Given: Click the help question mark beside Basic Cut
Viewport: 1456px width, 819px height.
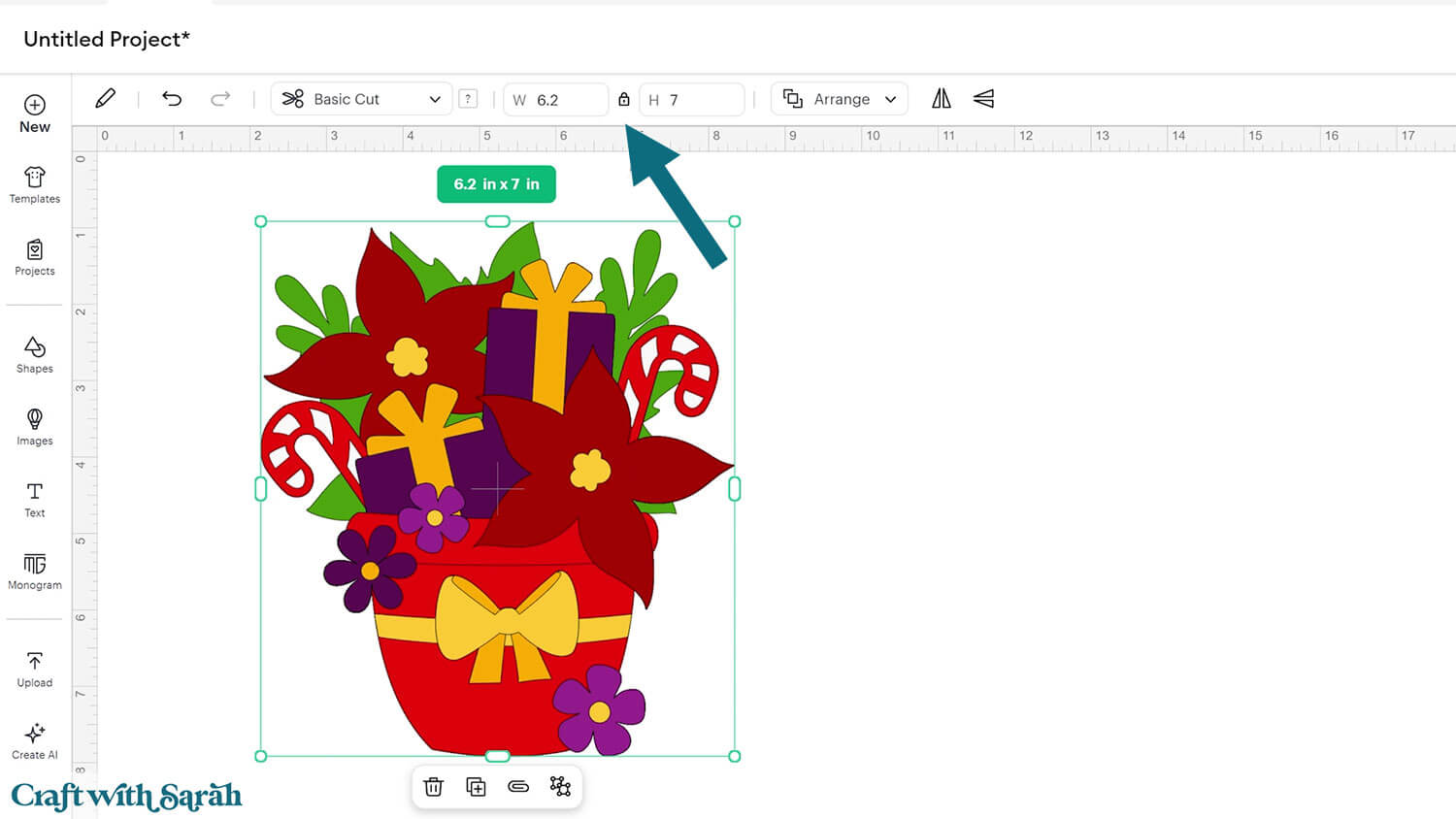Looking at the screenshot, I should 468,99.
